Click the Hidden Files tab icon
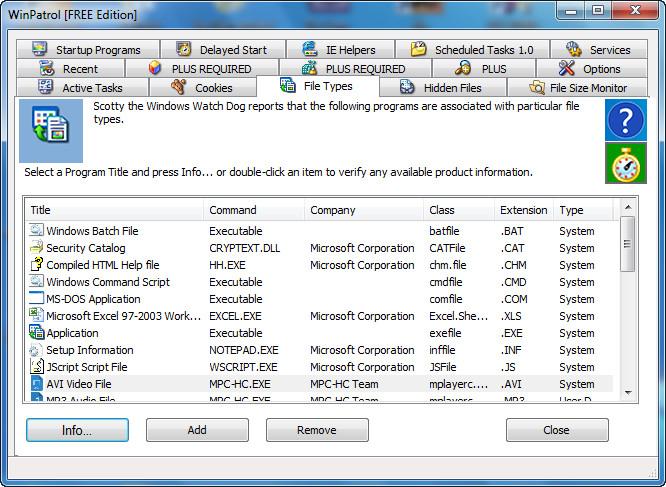The height and width of the screenshot is (487, 666). (407, 87)
